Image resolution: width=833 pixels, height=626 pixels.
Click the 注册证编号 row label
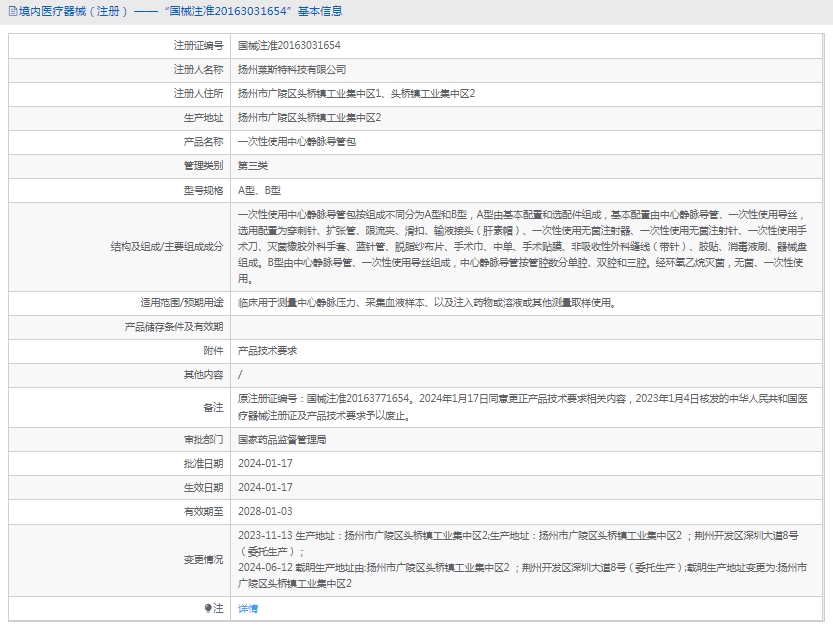tap(199, 46)
